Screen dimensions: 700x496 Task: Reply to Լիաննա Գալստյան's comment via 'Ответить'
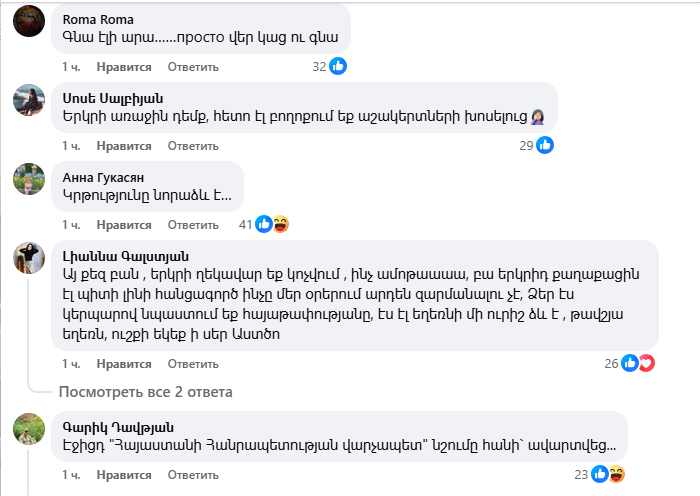click(193, 364)
